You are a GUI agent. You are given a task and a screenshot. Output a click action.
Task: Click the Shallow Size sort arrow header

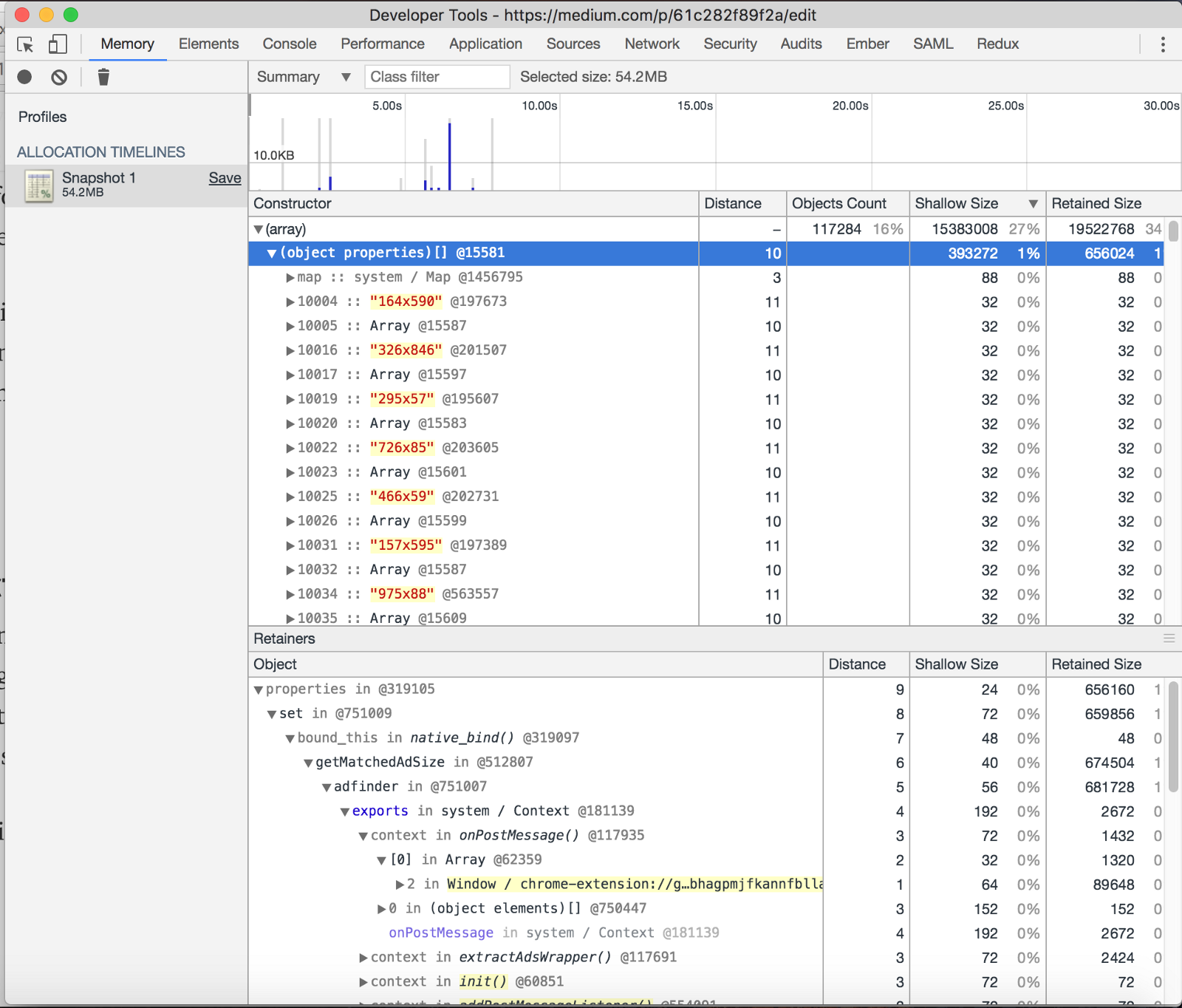(x=1033, y=204)
